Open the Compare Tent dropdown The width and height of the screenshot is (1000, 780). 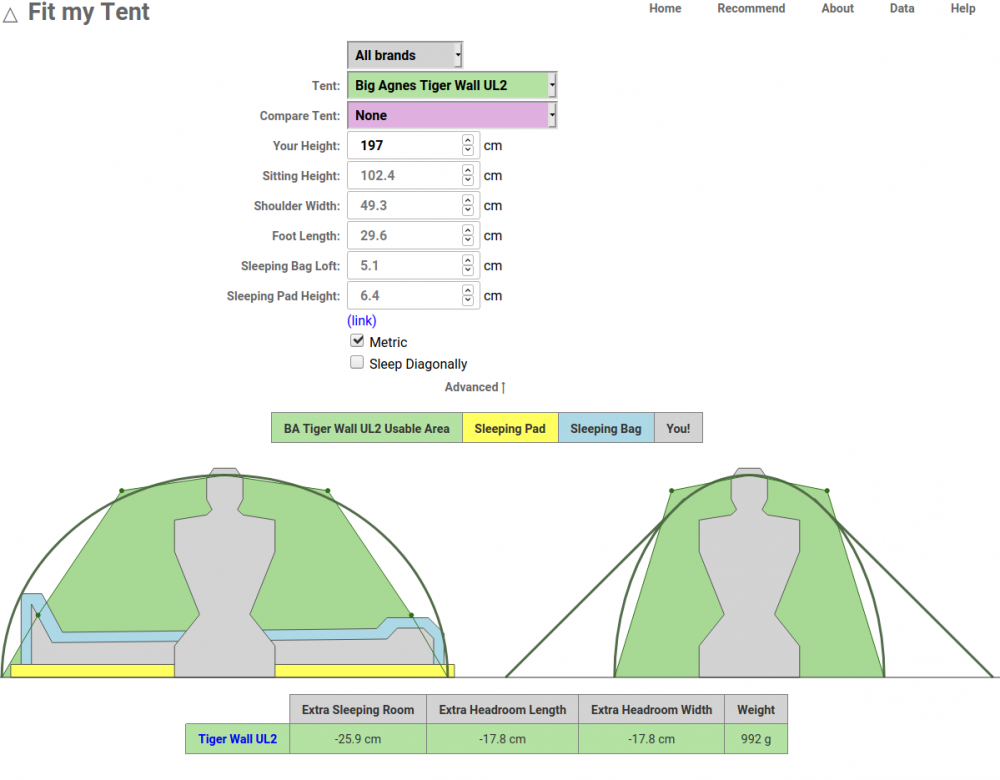coord(452,115)
